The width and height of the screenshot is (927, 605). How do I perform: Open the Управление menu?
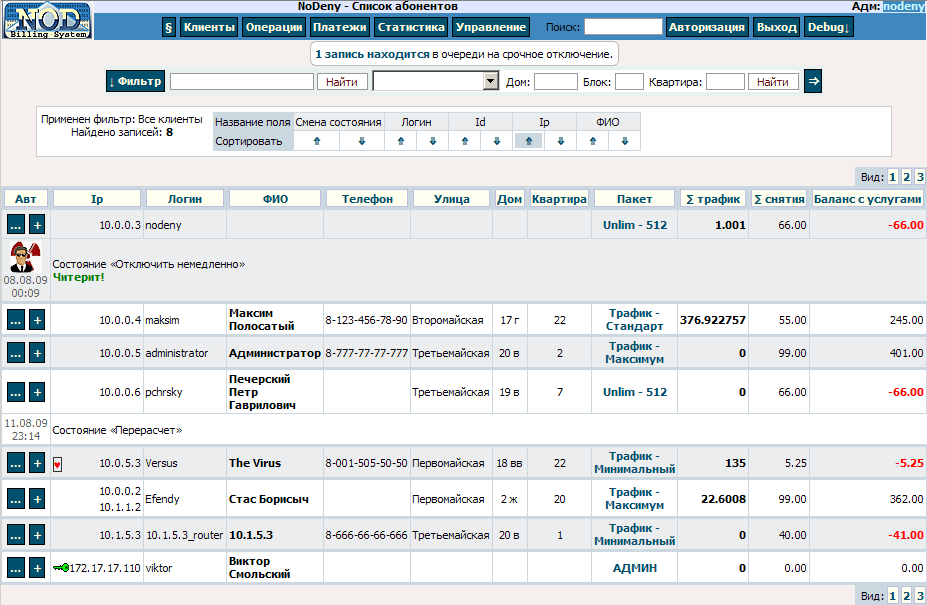tap(491, 27)
